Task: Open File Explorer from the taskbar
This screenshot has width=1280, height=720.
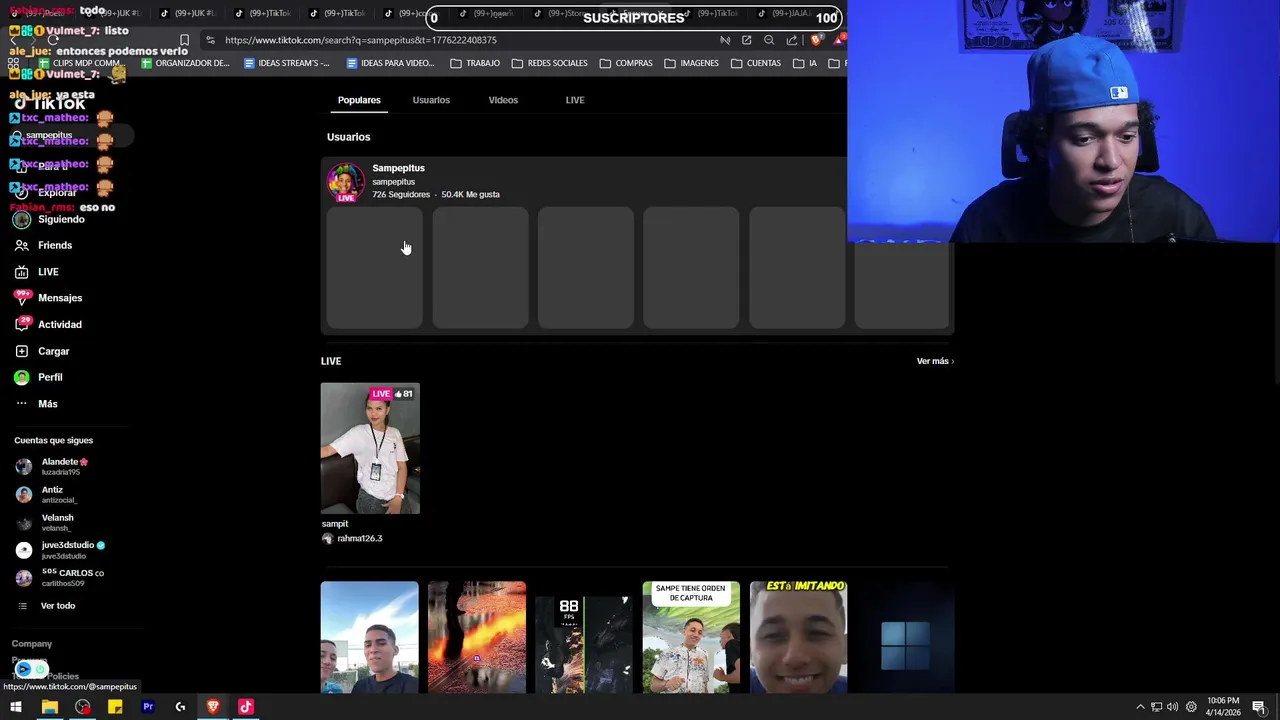Action: [x=49, y=707]
